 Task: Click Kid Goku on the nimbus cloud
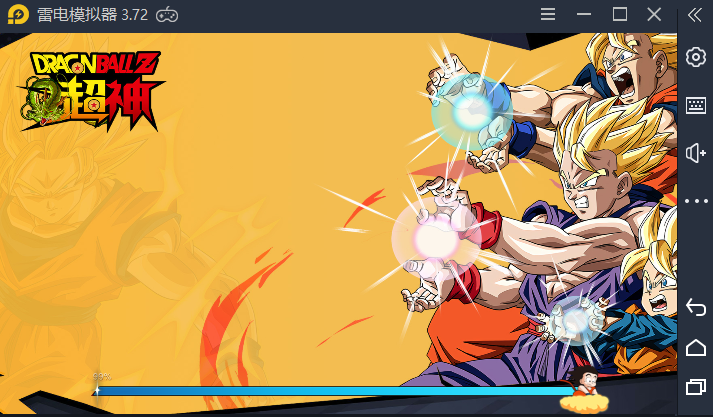pyautogui.click(x=584, y=389)
